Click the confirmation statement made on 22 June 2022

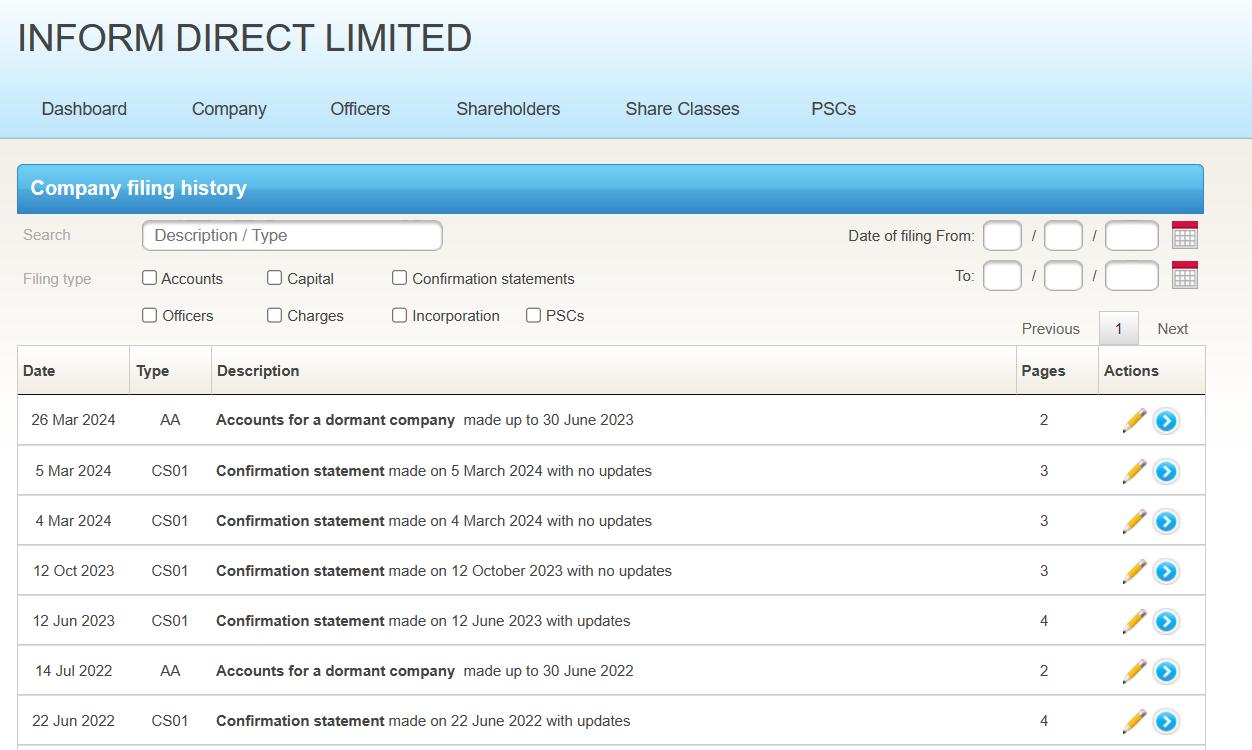pos(423,720)
